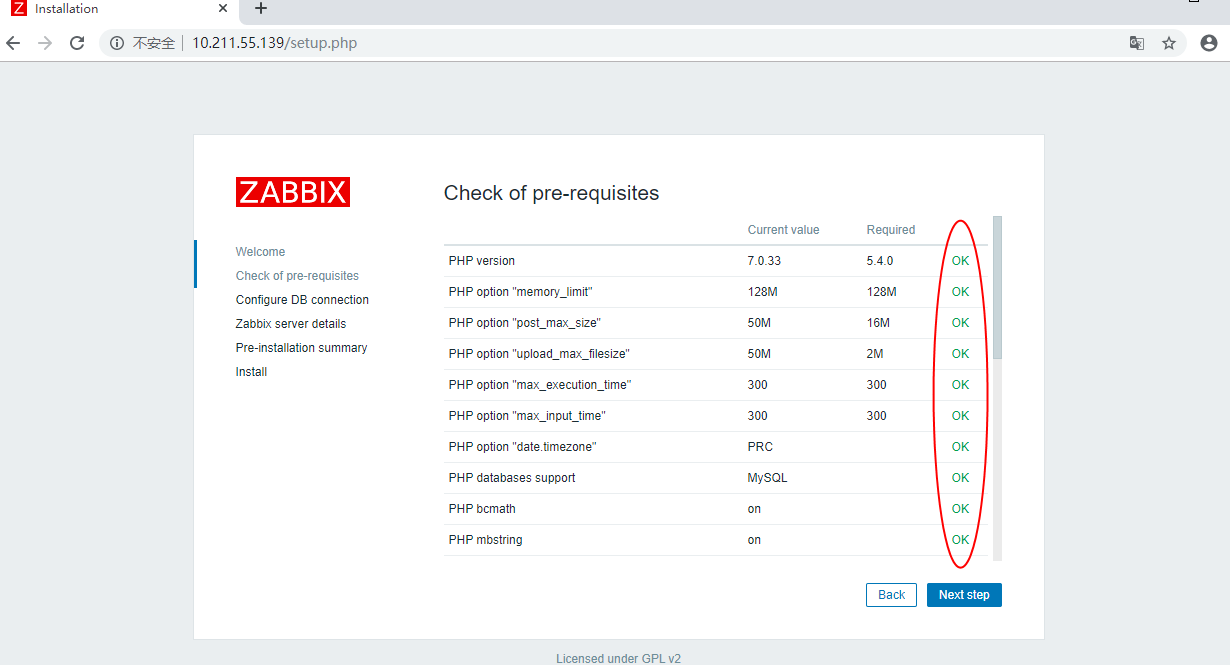This screenshot has width=1230, height=665.
Task: Click the Back button
Action: [x=891, y=595]
